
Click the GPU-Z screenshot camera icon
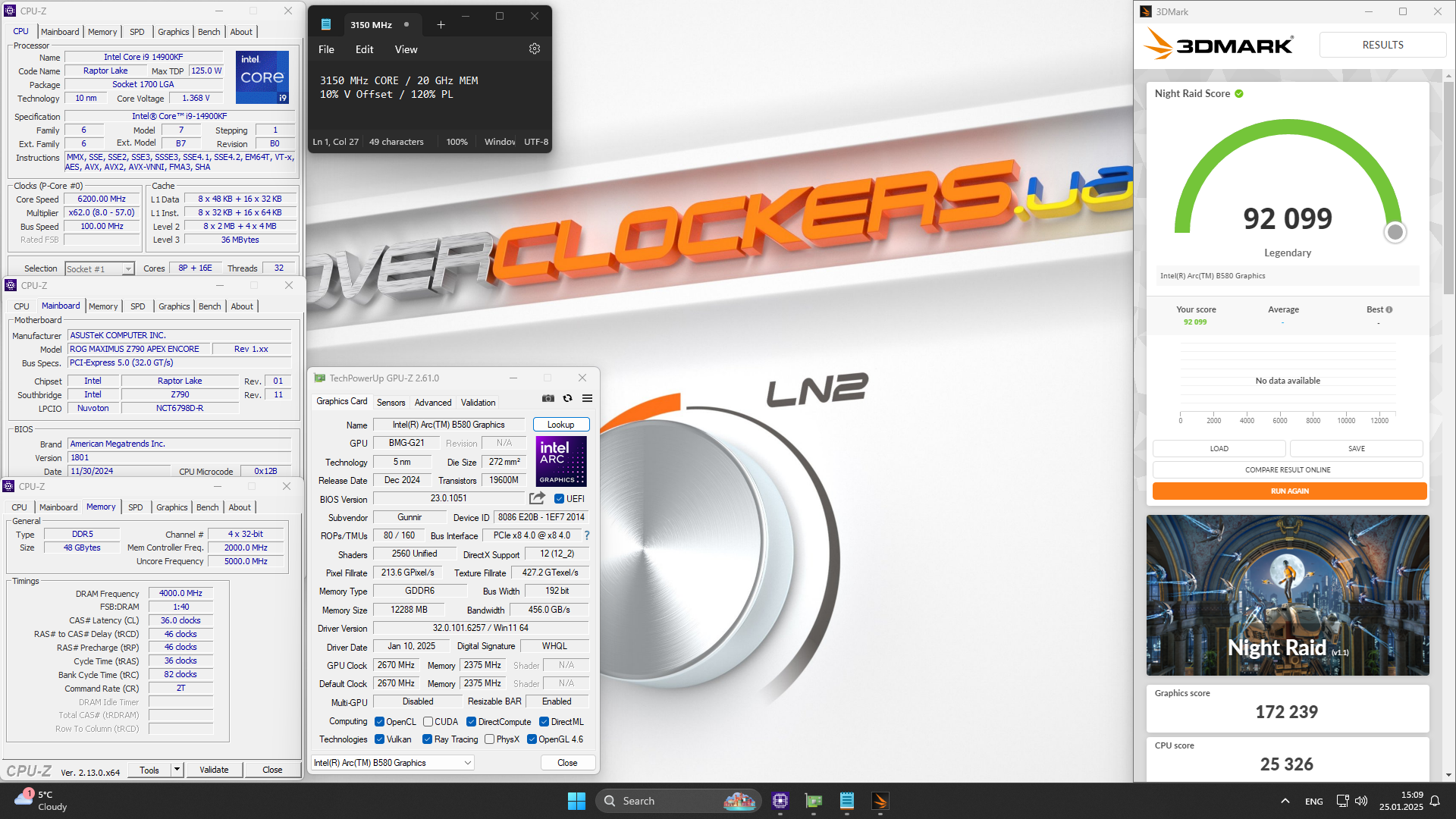pyautogui.click(x=548, y=398)
